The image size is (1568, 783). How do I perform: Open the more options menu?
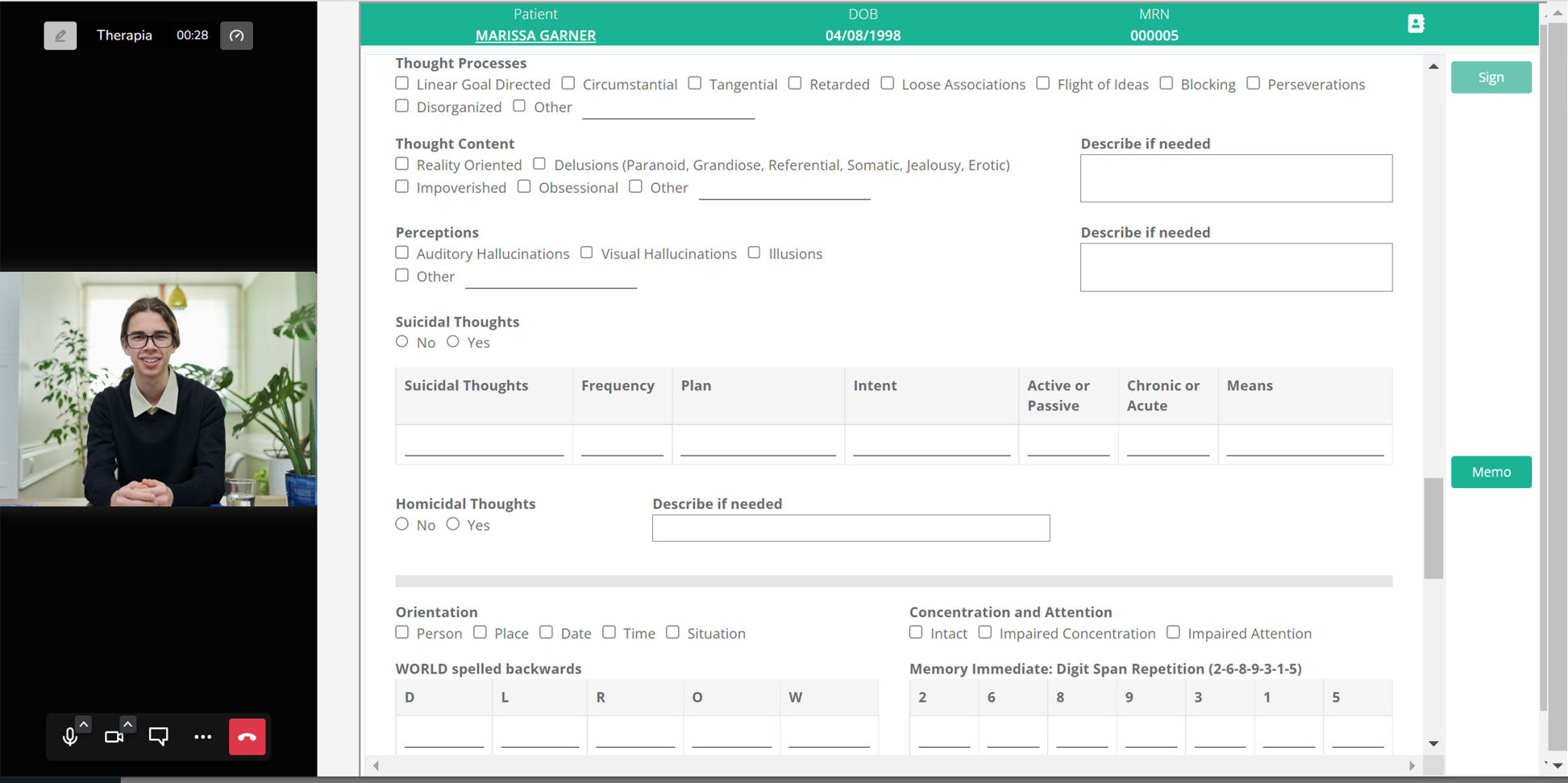tap(202, 736)
